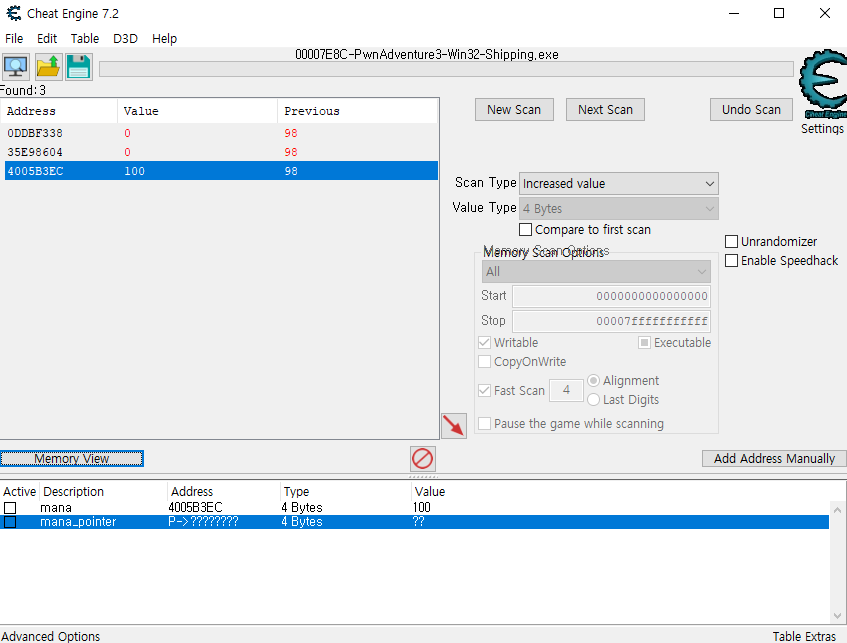Click the address list Description column header
This screenshot has height=643, width=847.
coord(103,492)
